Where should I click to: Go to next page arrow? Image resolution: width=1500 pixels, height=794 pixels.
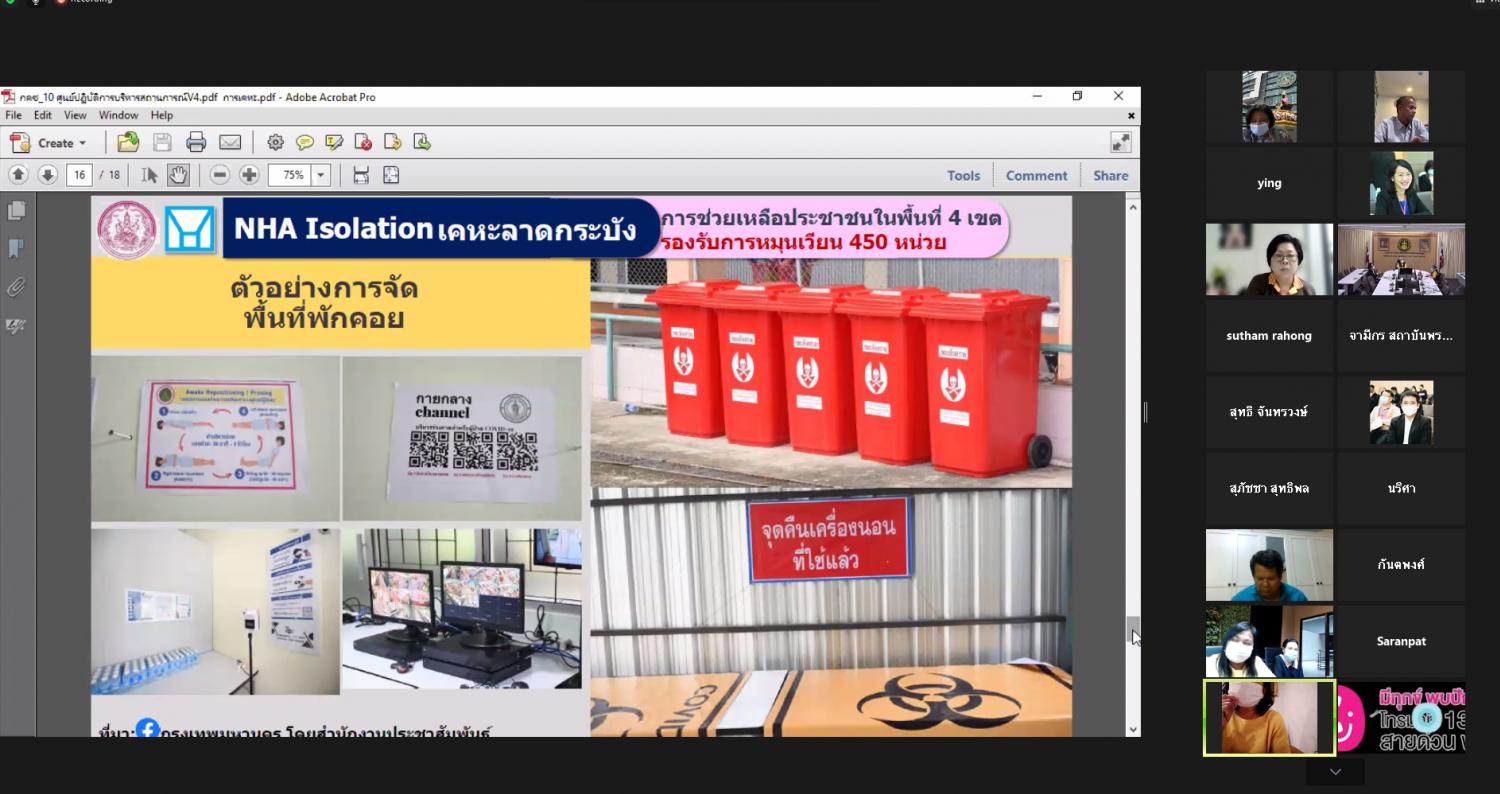point(47,175)
